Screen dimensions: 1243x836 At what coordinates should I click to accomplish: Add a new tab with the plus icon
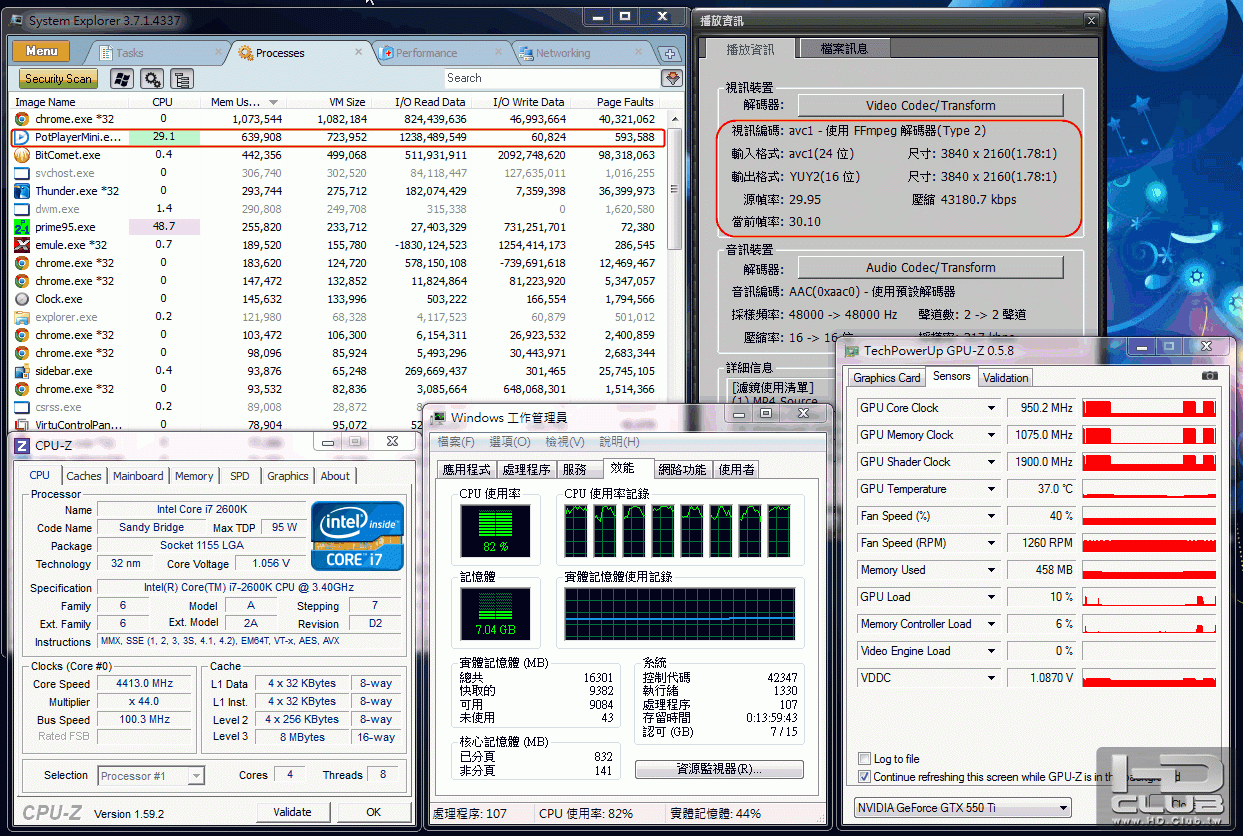click(670, 54)
